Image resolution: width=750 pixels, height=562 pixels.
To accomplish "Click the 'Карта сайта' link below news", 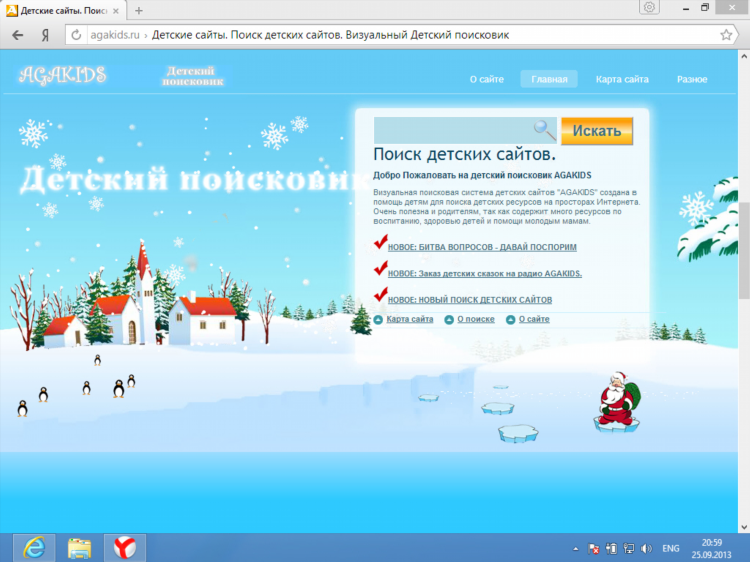I will (x=410, y=319).
